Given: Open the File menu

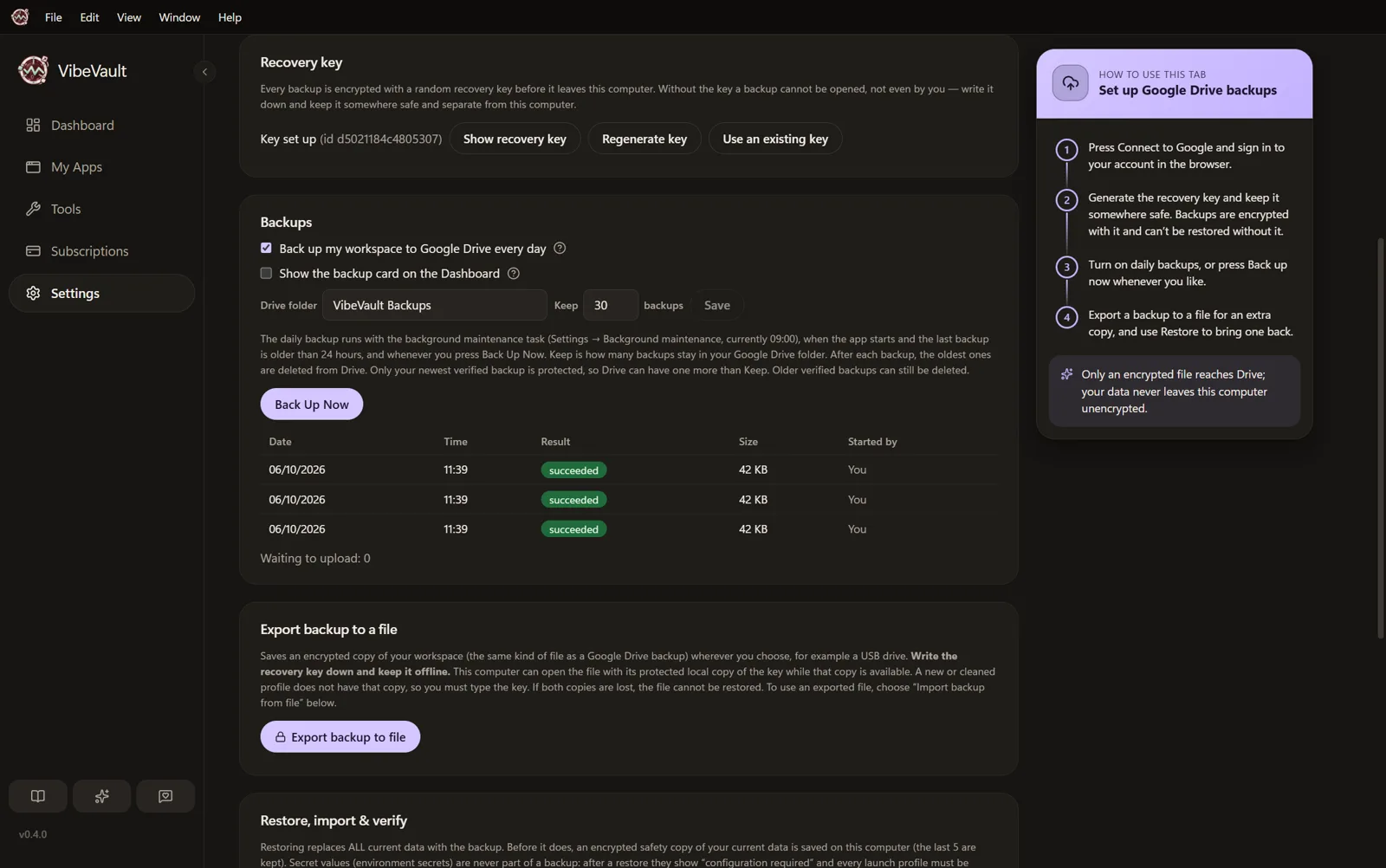Looking at the screenshot, I should pyautogui.click(x=54, y=17).
